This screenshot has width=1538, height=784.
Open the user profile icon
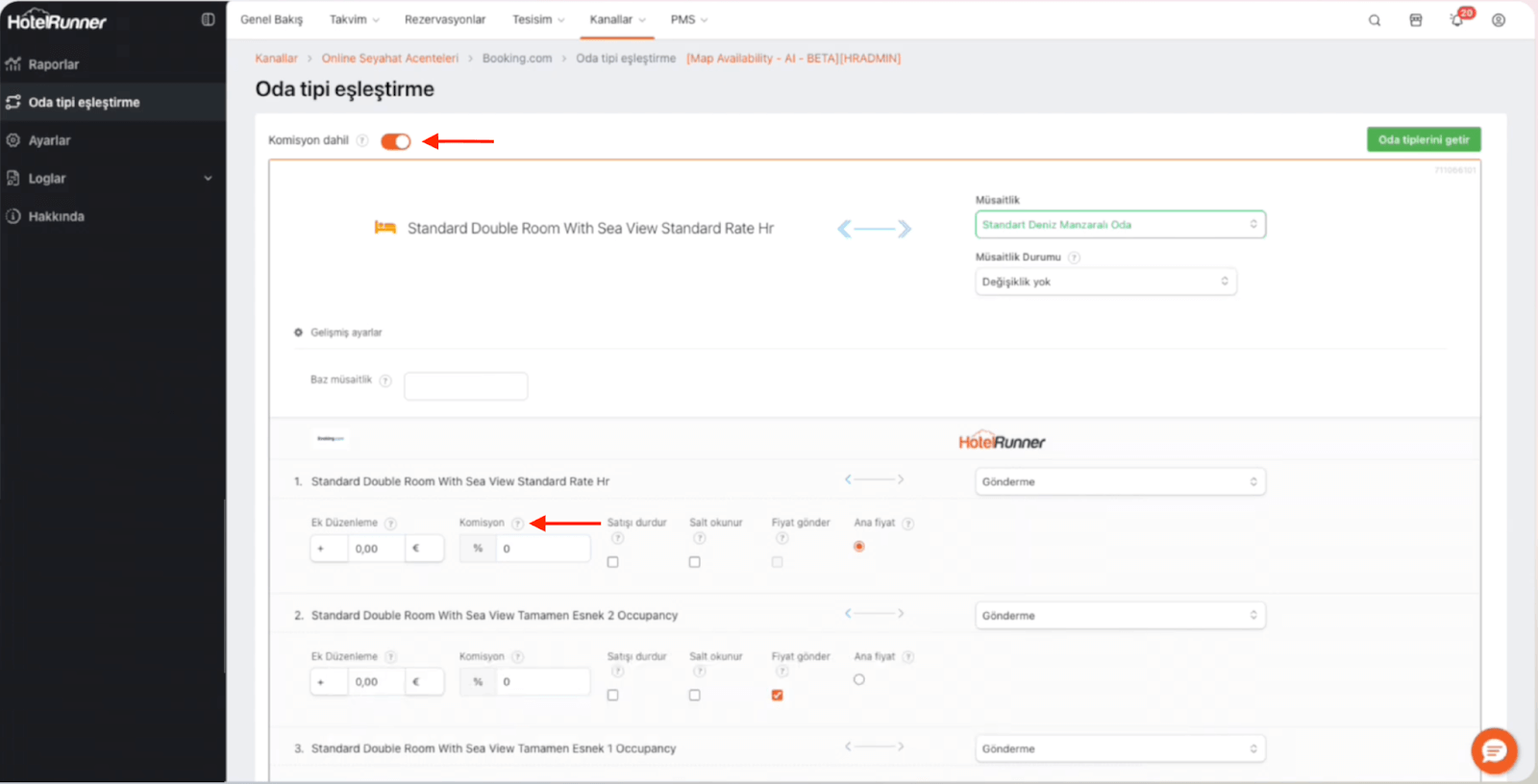(1499, 20)
